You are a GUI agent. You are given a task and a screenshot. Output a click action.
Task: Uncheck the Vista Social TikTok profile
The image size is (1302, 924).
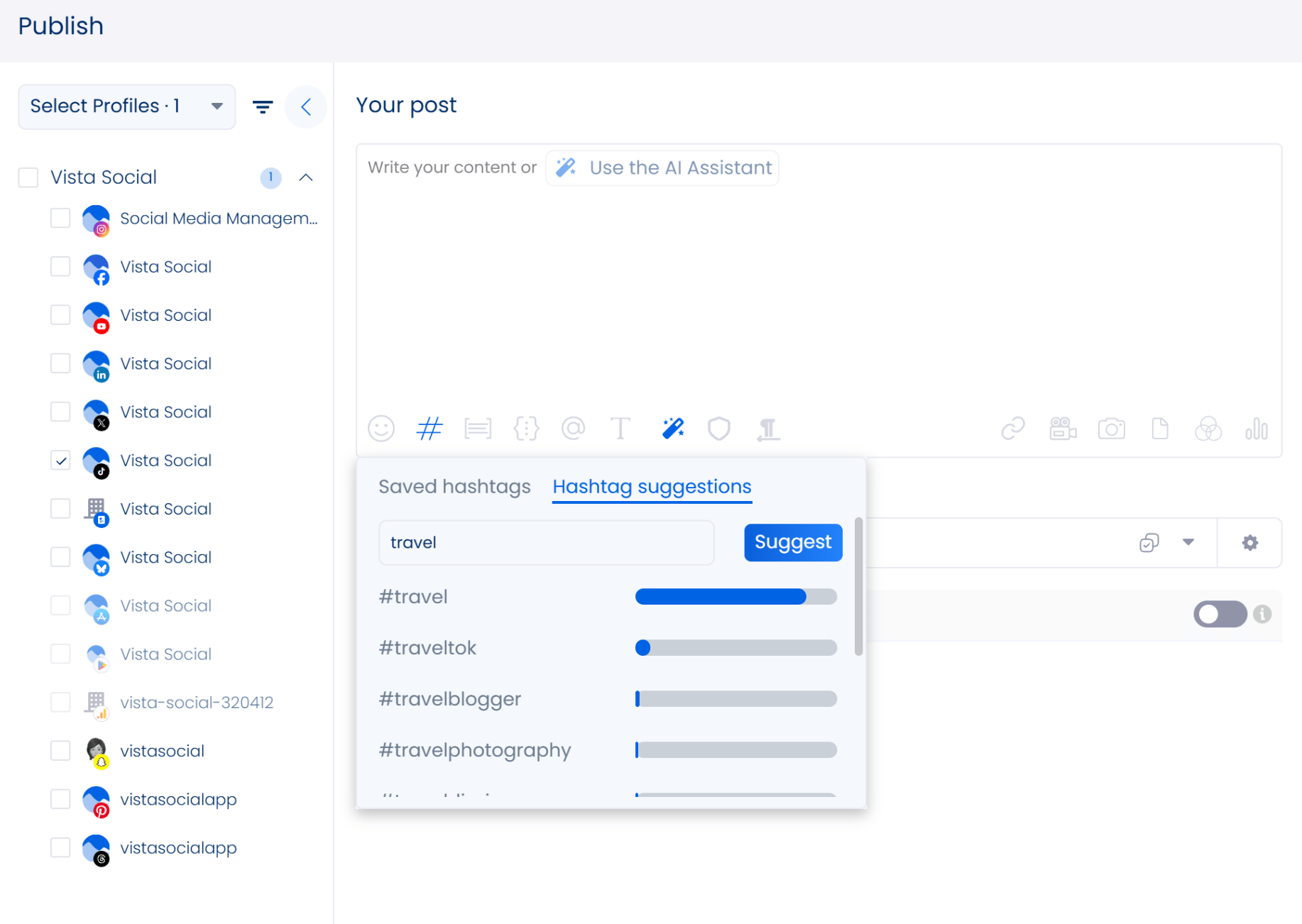pyautogui.click(x=61, y=461)
